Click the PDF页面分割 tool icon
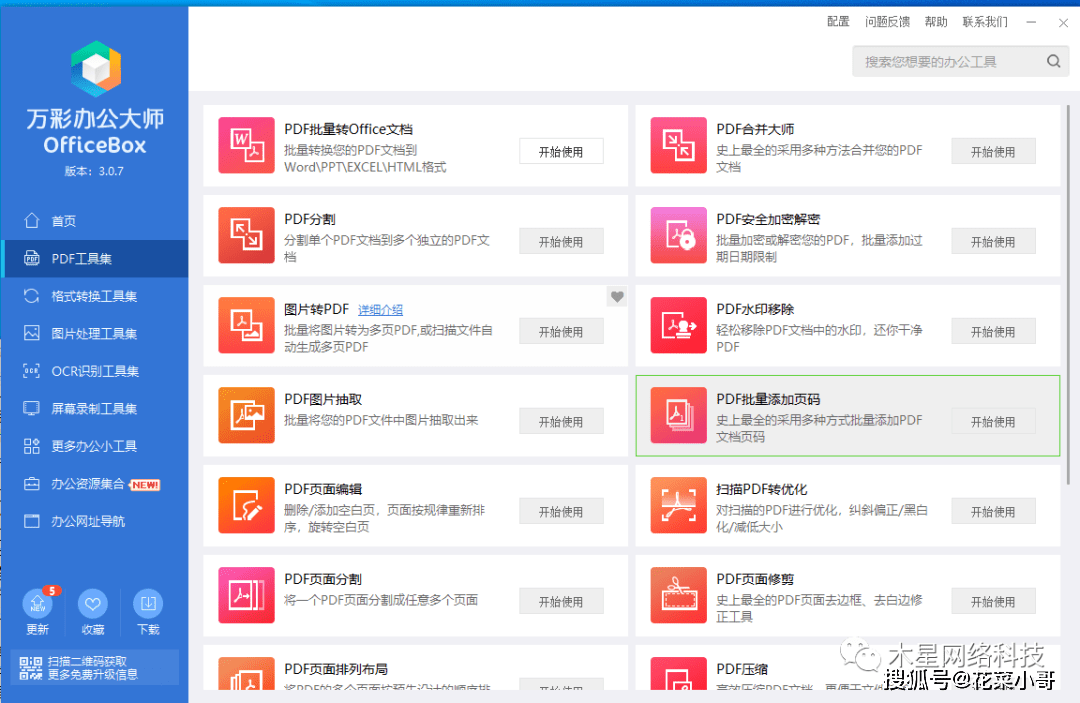The width and height of the screenshot is (1080, 703). [x=246, y=595]
